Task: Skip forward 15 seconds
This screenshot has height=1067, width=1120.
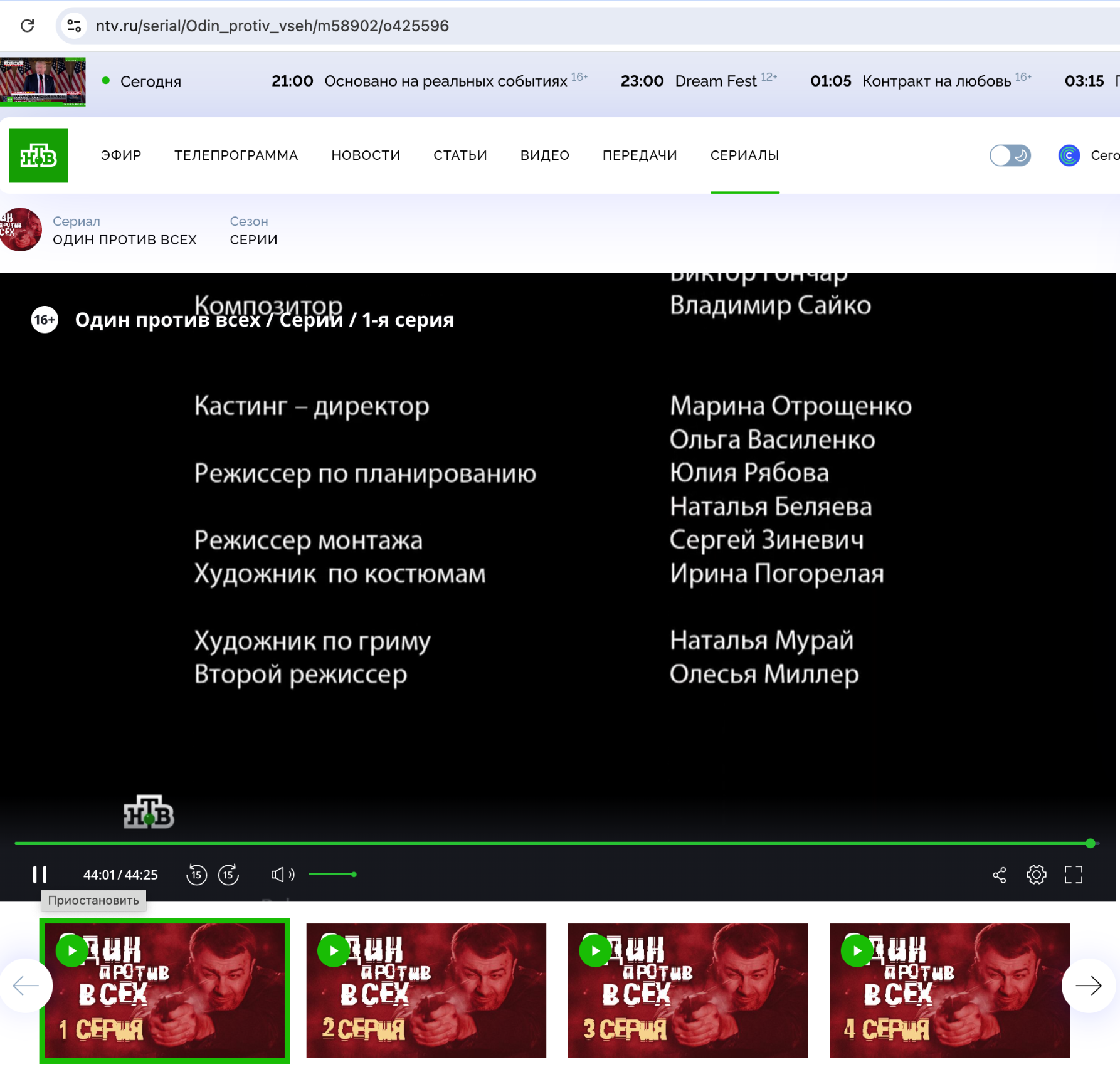Action: point(228,874)
